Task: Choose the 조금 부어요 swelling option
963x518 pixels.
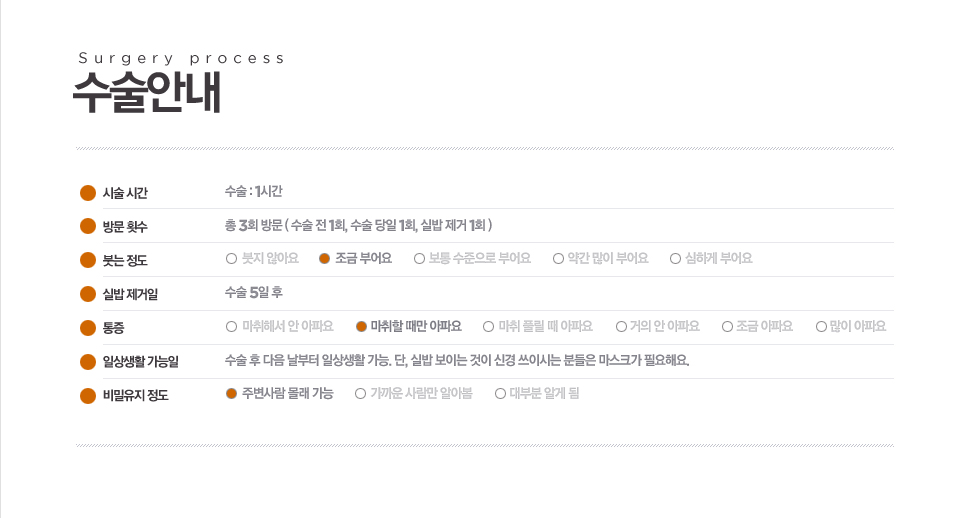Action: coord(325,258)
